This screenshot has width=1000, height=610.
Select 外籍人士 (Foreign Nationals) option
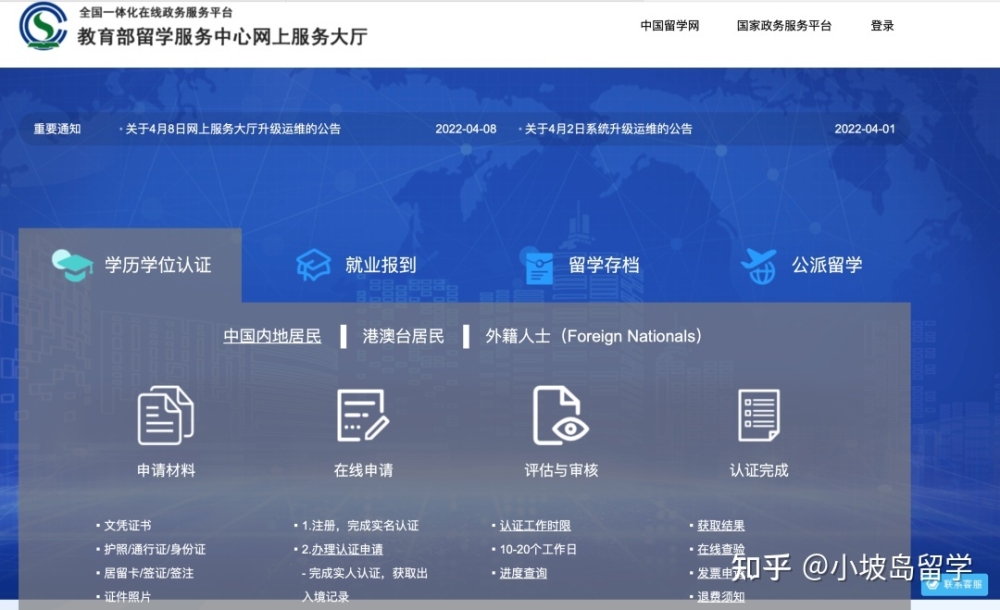[593, 336]
